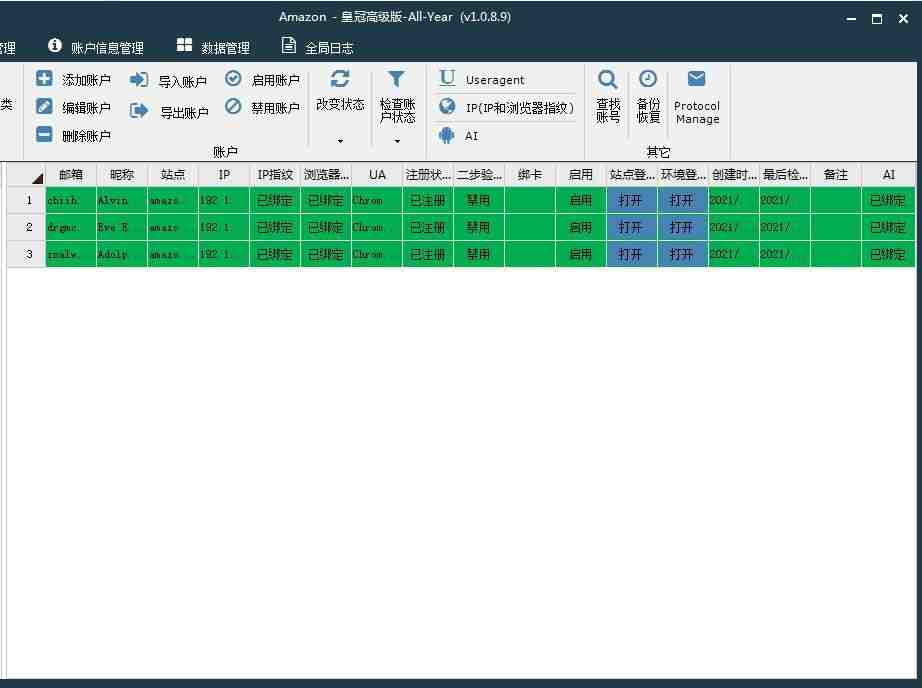The image size is (922, 688).
Task: Disable accounts with 禁用账户 button
Action: (233, 107)
